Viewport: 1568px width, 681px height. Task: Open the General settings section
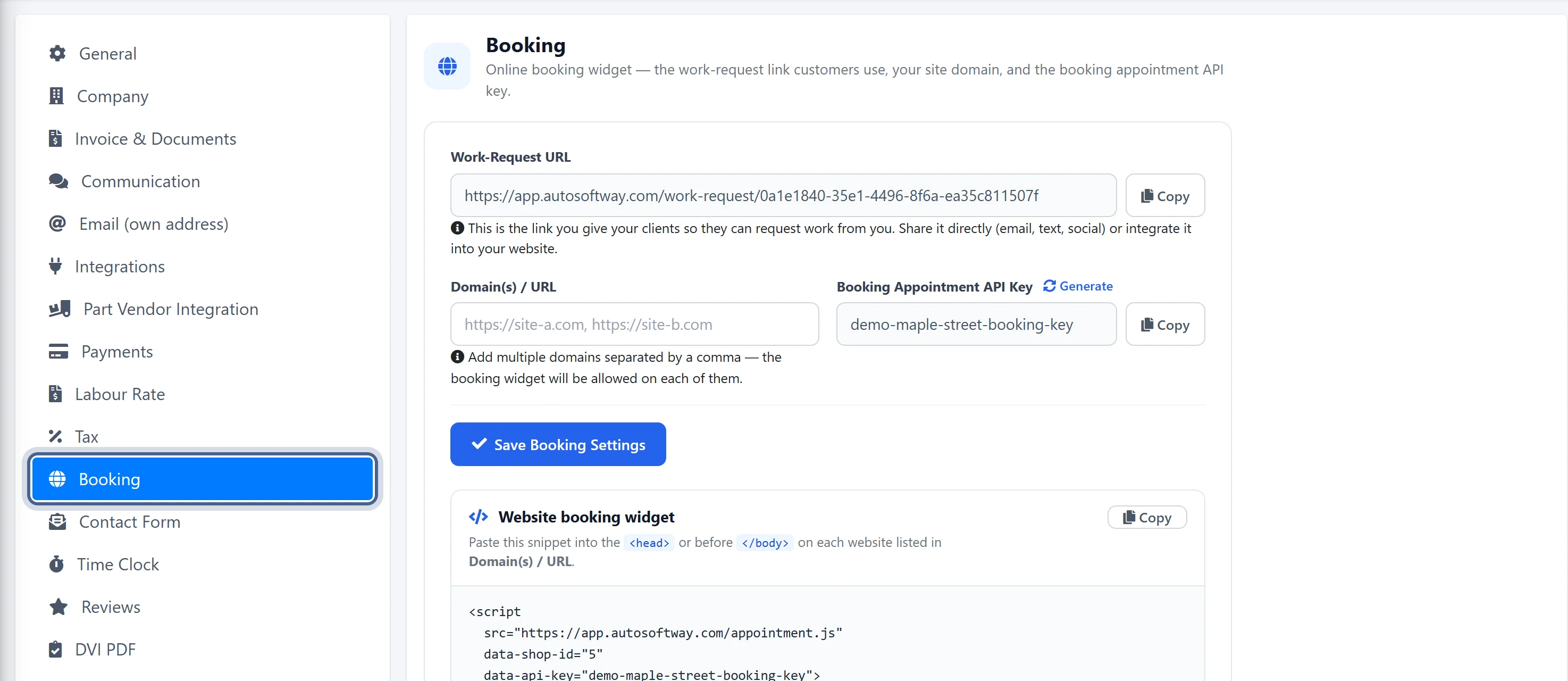202,54
